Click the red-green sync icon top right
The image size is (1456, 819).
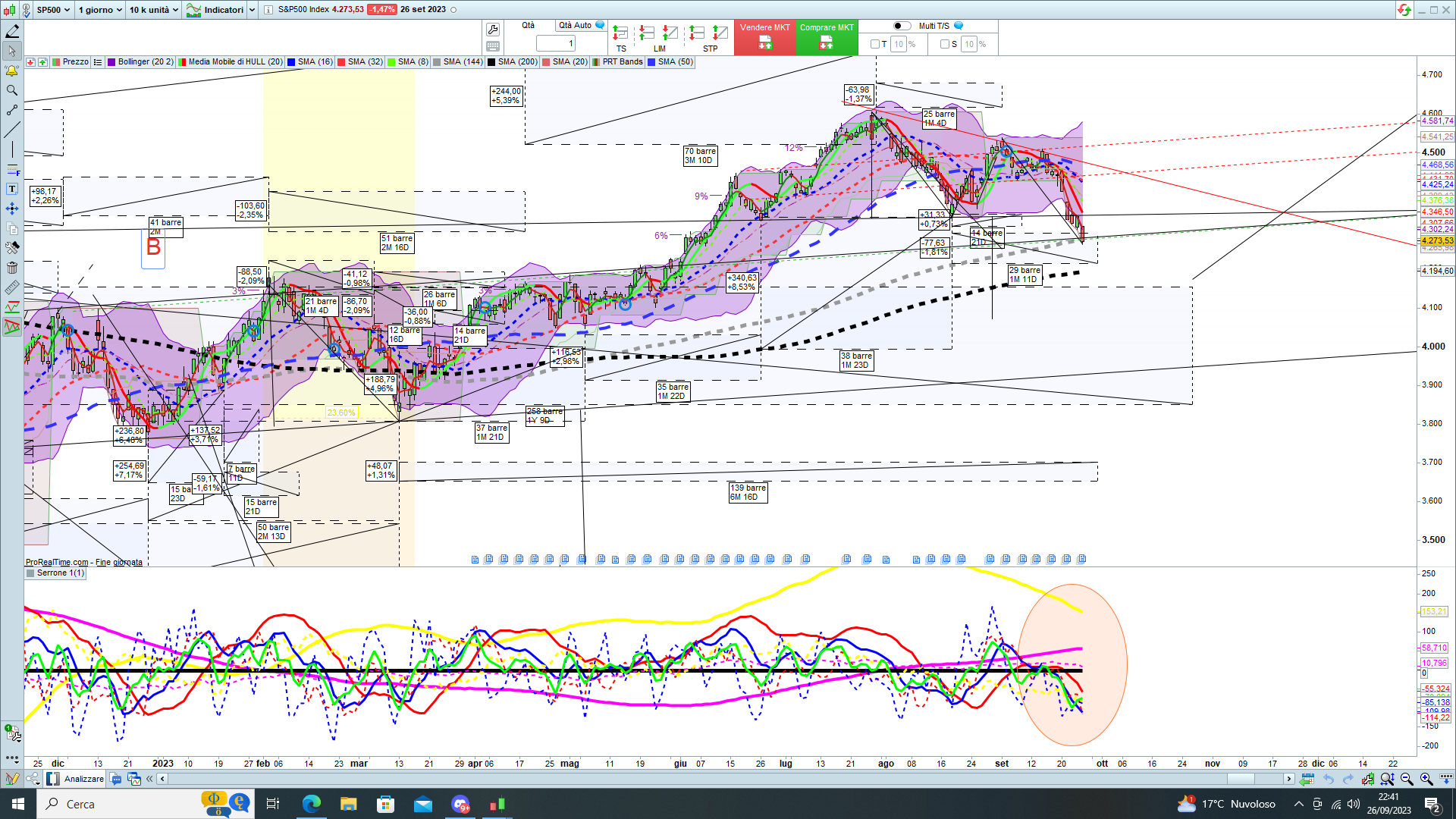1404,10
